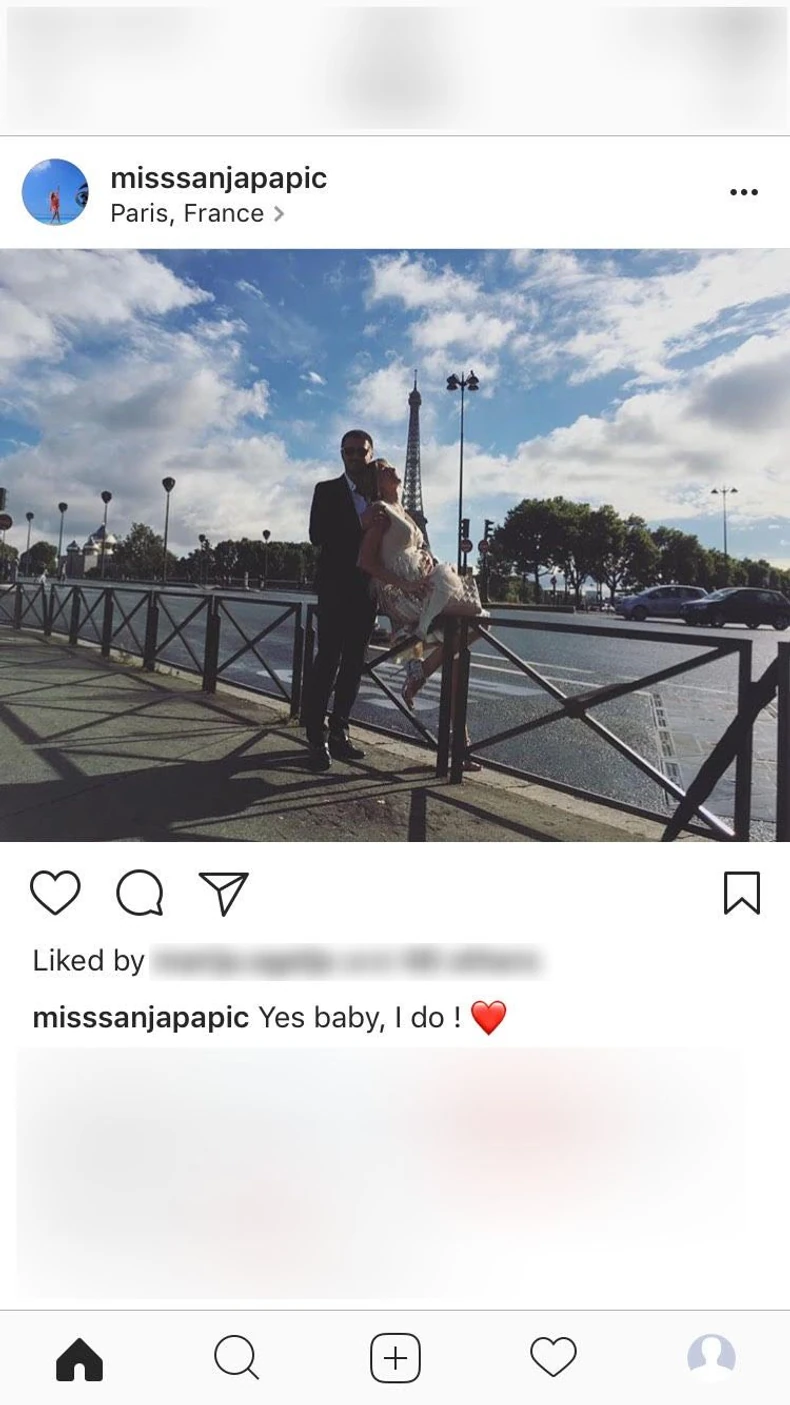Image resolution: width=790 pixels, height=1405 pixels.
Task: Create new post with plus icon
Action: (x=395, y=1358)
